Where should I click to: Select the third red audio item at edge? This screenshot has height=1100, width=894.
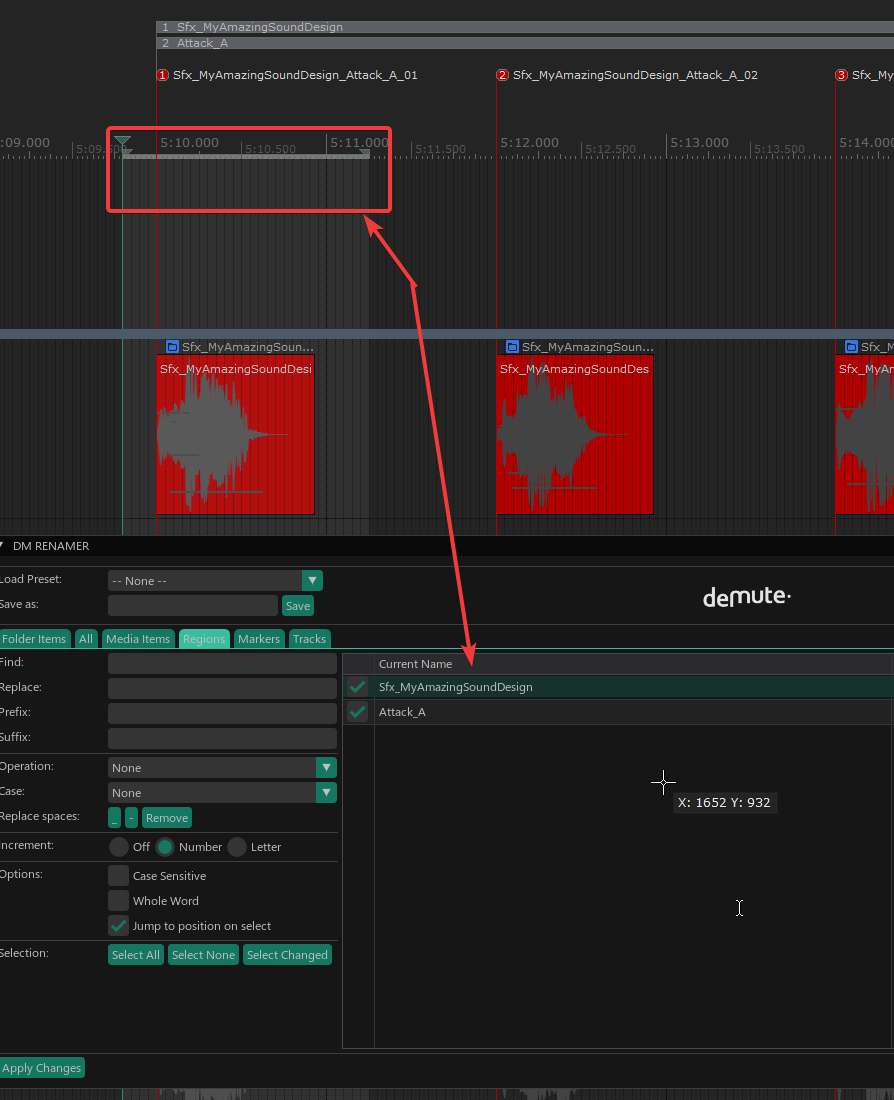pyautogui.click(x=865, y=435)
